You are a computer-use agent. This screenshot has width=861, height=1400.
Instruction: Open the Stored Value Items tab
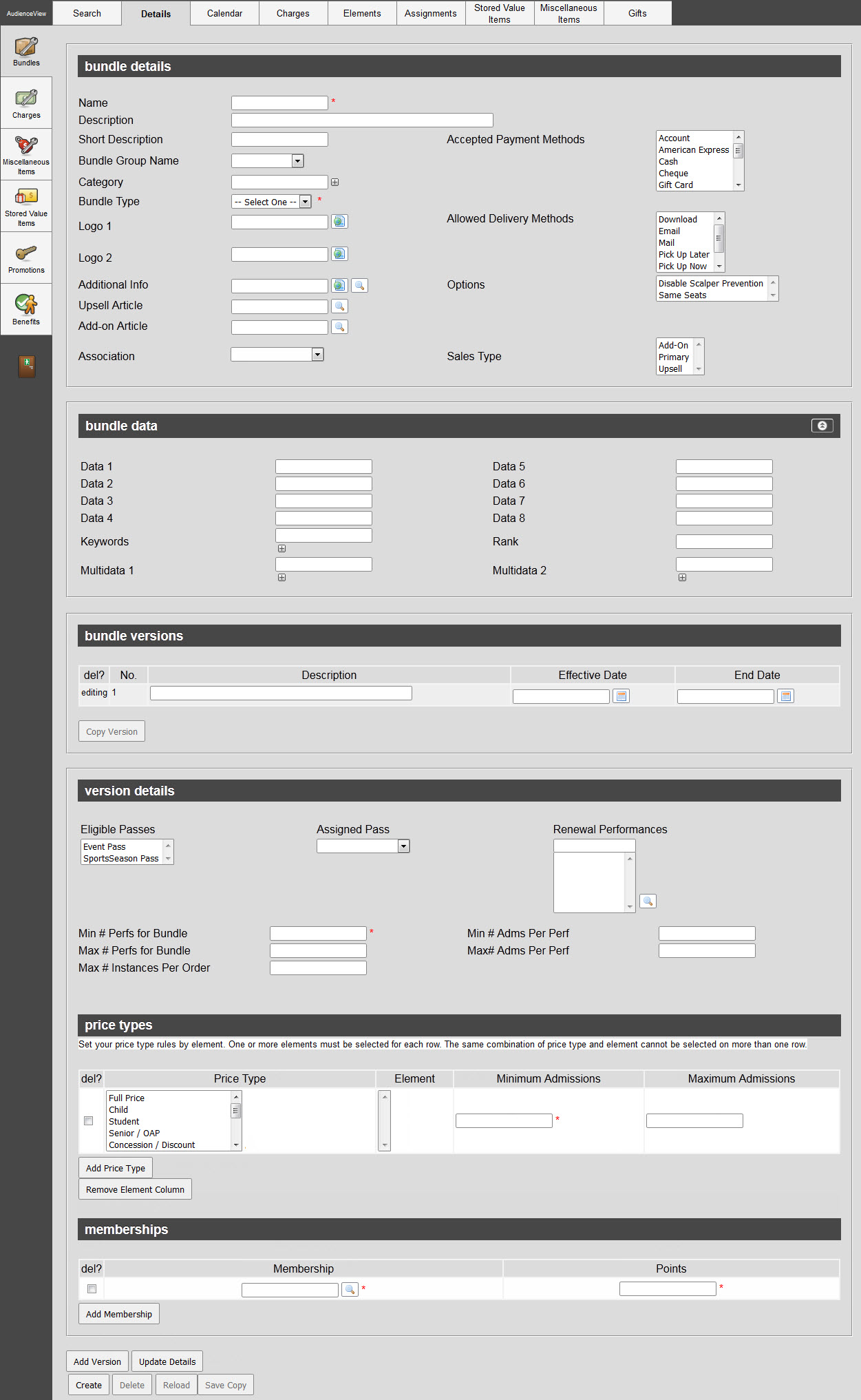(500, 13)
